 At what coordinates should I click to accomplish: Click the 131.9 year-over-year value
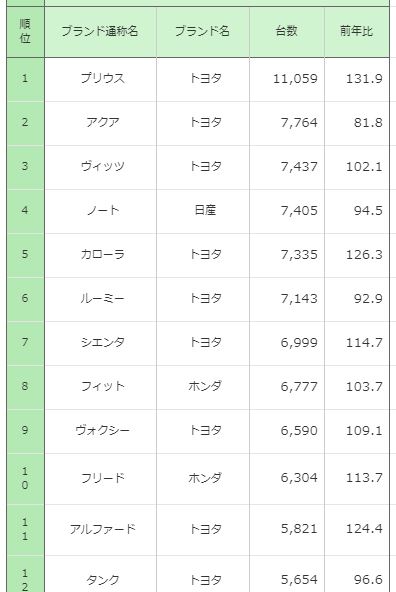364,79
